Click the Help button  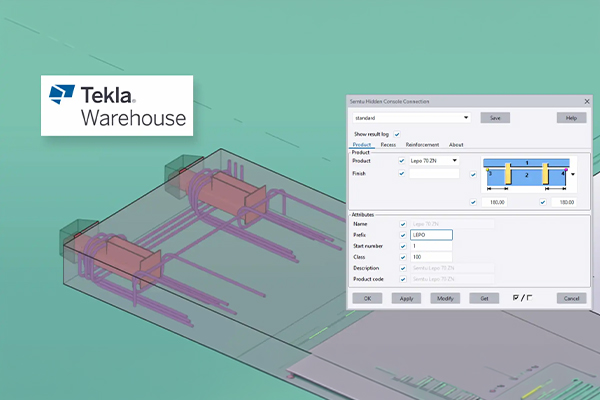570,117
